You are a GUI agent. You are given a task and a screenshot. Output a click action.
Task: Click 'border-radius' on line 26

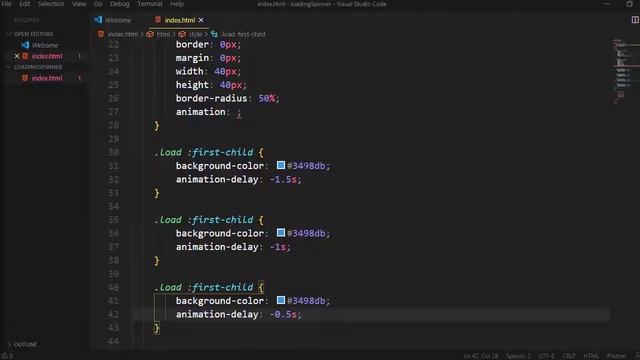211,98
